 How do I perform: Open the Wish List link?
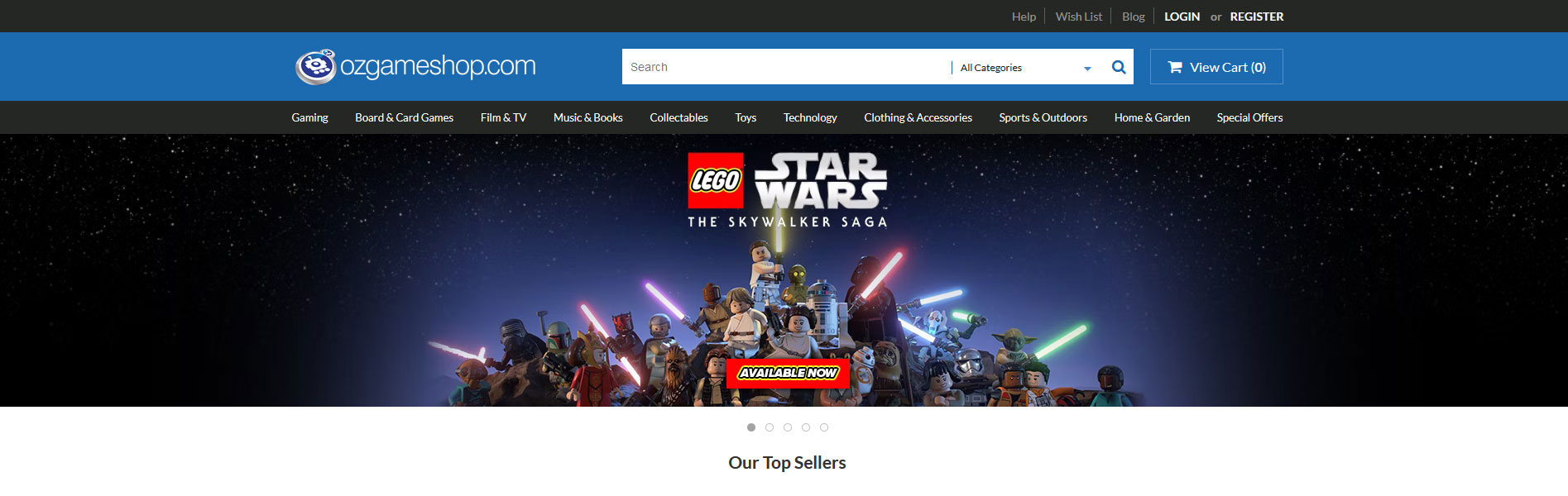click(1078, 17)
